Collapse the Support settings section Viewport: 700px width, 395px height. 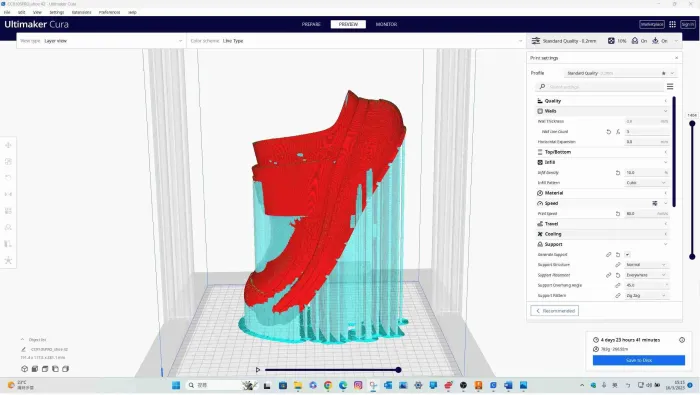(x=602, y=244)
